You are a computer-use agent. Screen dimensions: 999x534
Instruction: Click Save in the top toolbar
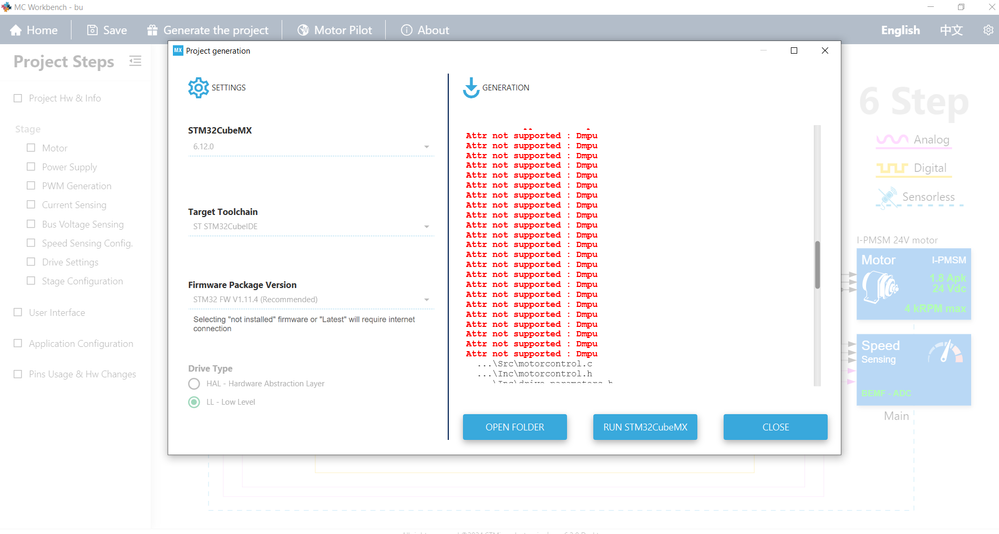(107, 30)
